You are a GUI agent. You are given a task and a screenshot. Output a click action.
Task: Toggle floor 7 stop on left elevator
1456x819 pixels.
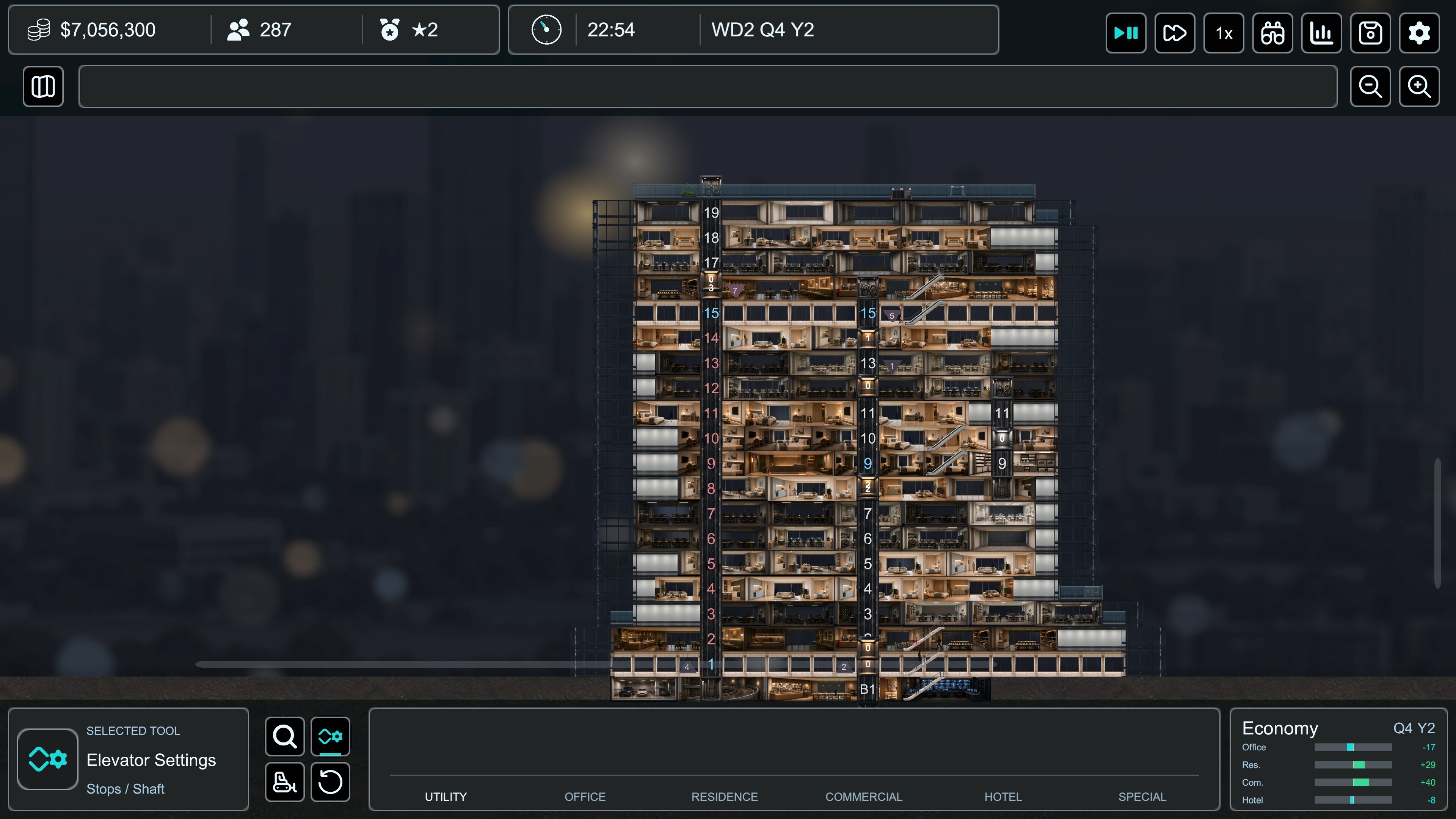coord(711,513)
